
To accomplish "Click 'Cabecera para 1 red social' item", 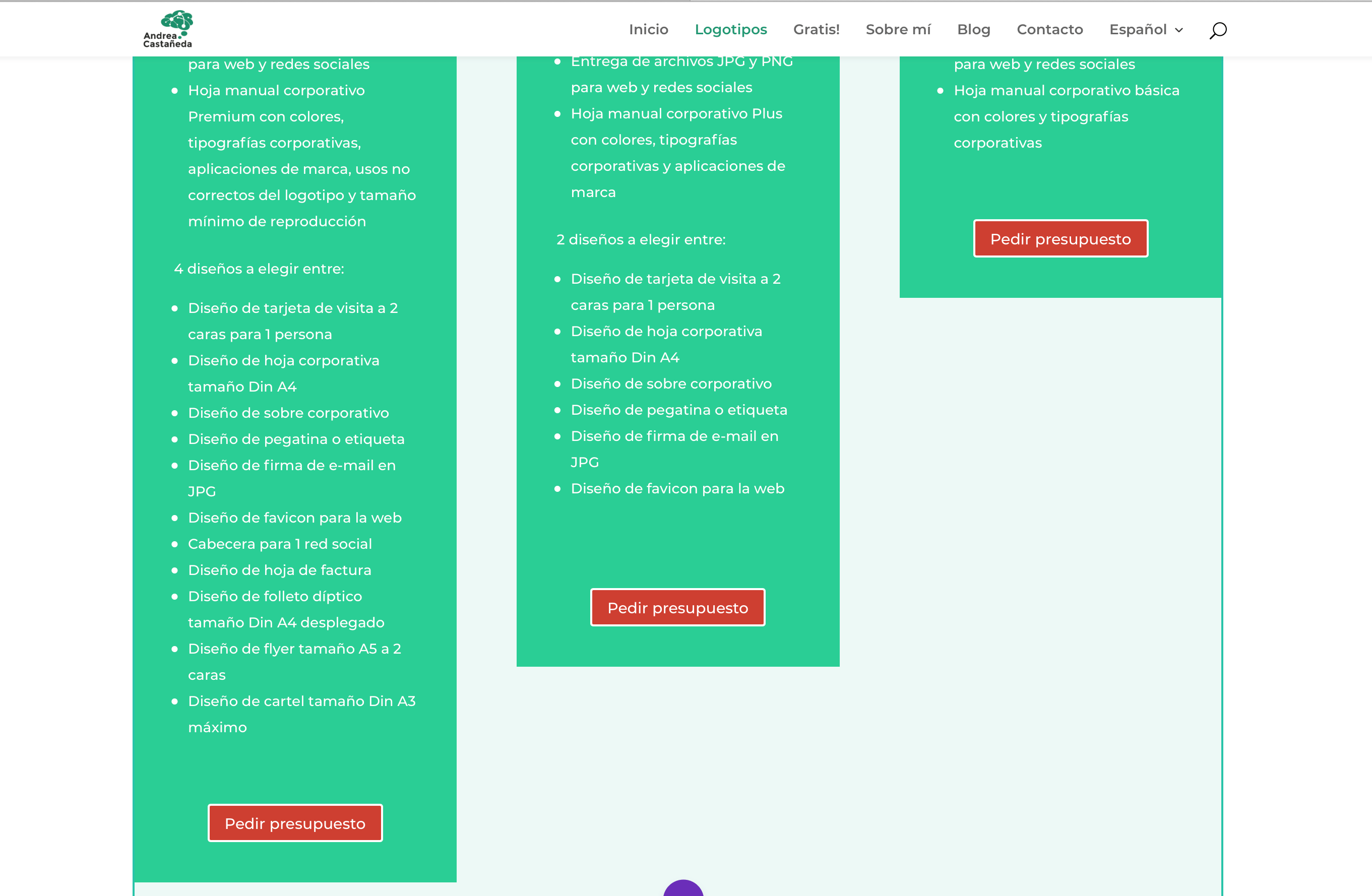I will (x=280, y=543).
